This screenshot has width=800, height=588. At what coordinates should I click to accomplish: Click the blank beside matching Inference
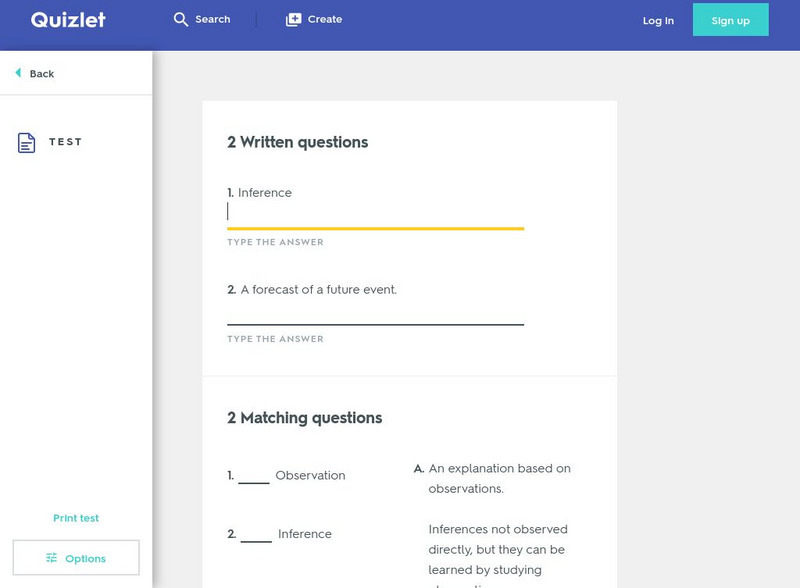coord(256,534)
